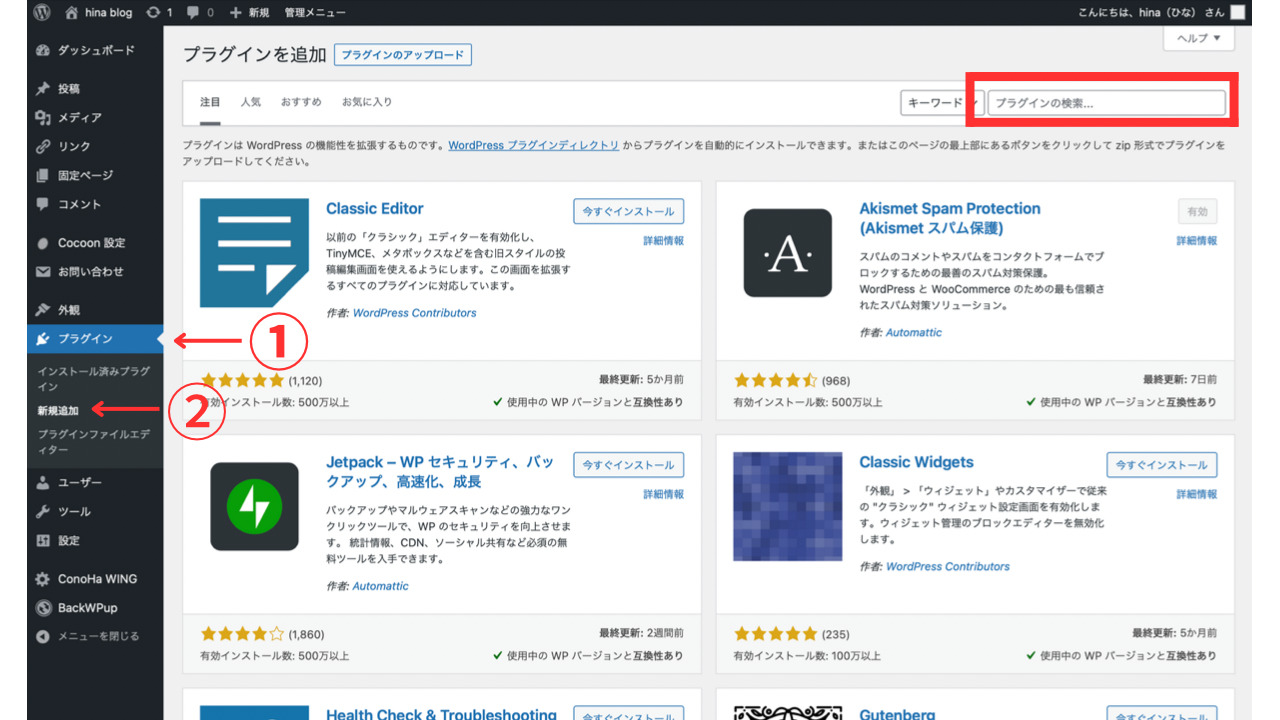Click the Classic Widgets plugin icon

(x=788, y=506)
